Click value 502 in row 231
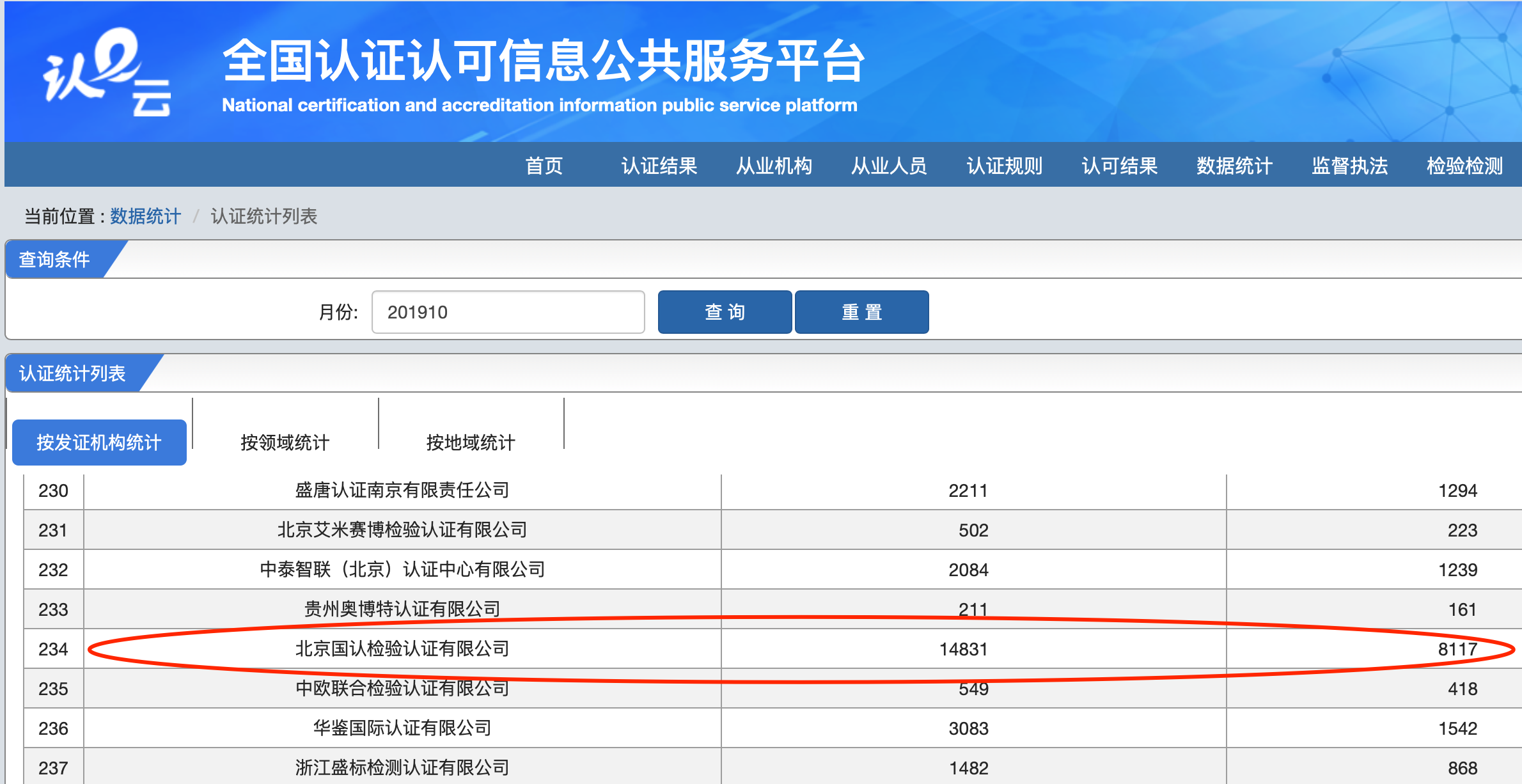 coord(973,531)
